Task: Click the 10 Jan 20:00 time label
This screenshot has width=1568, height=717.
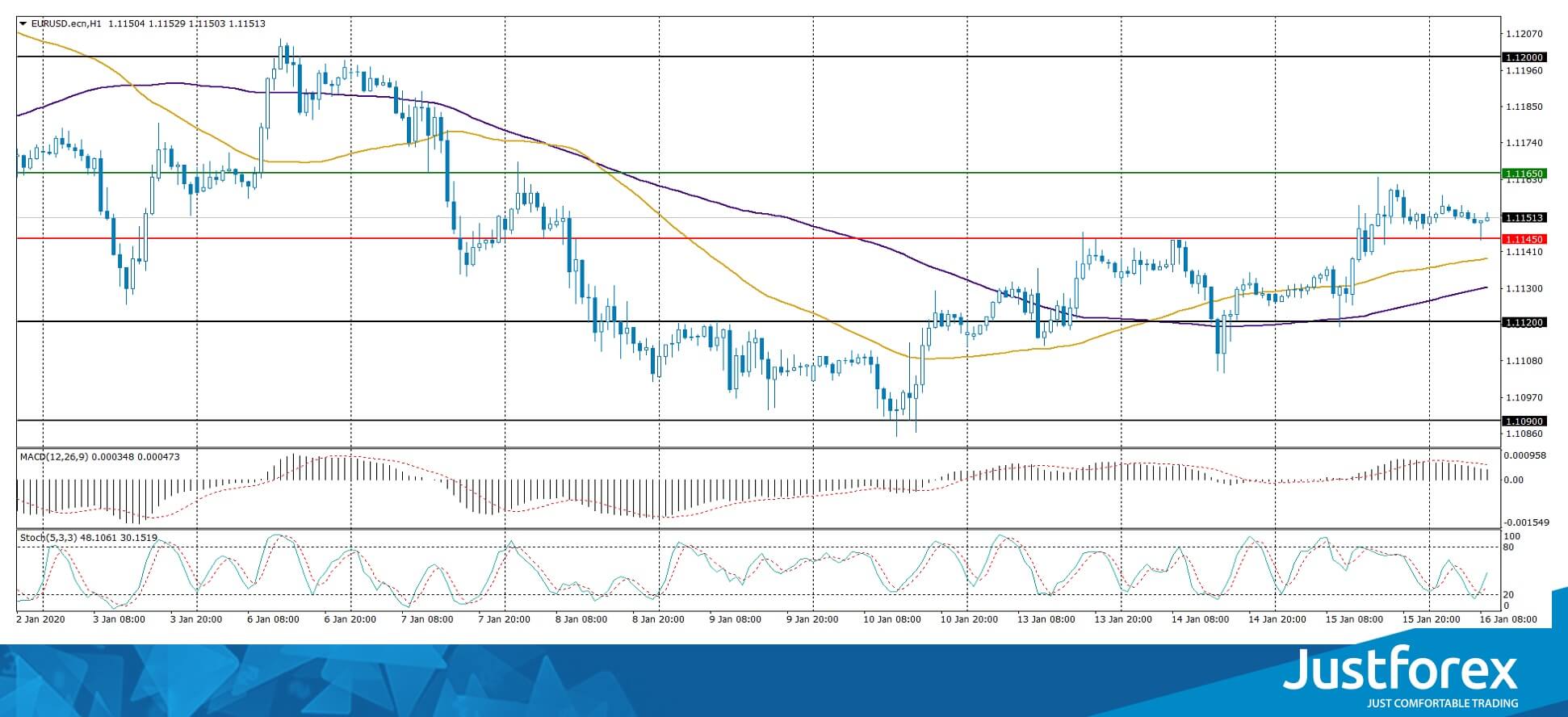Action: [970, 620]
